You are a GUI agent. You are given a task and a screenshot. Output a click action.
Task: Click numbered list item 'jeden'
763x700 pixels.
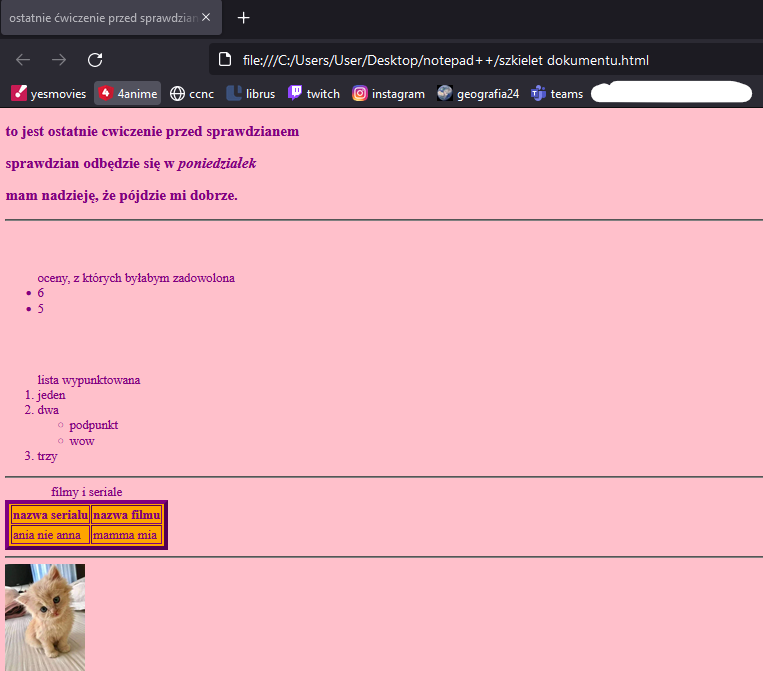point(51,395)
